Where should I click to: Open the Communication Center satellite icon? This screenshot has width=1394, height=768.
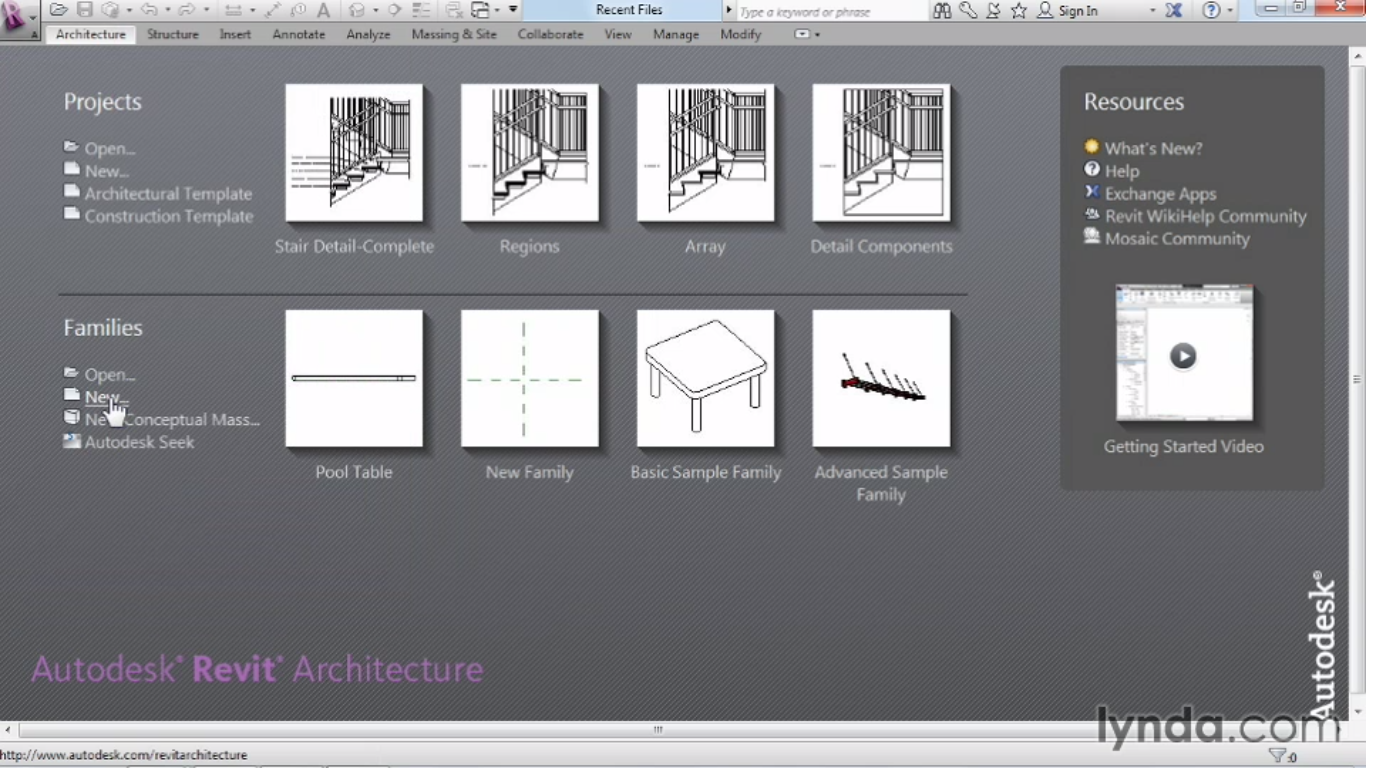[x=993, y=10]
